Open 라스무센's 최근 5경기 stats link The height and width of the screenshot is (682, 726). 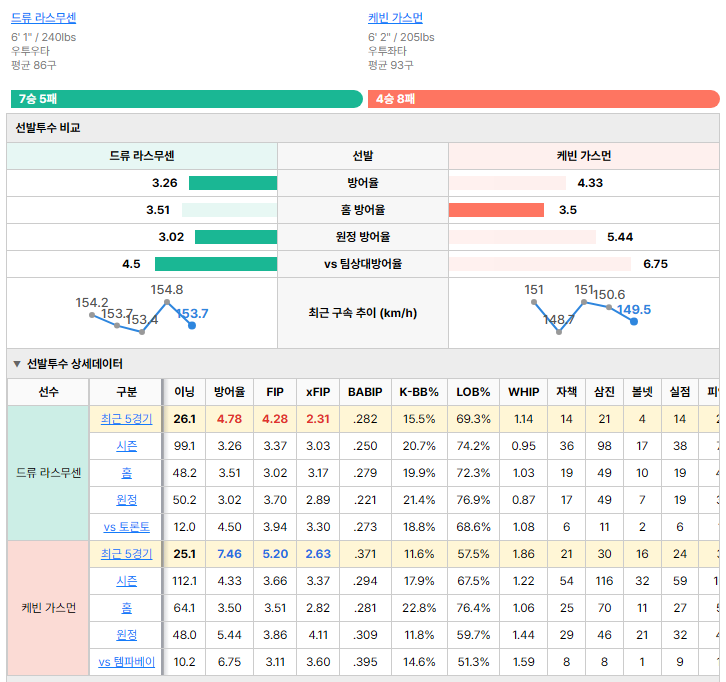[126, 419]
